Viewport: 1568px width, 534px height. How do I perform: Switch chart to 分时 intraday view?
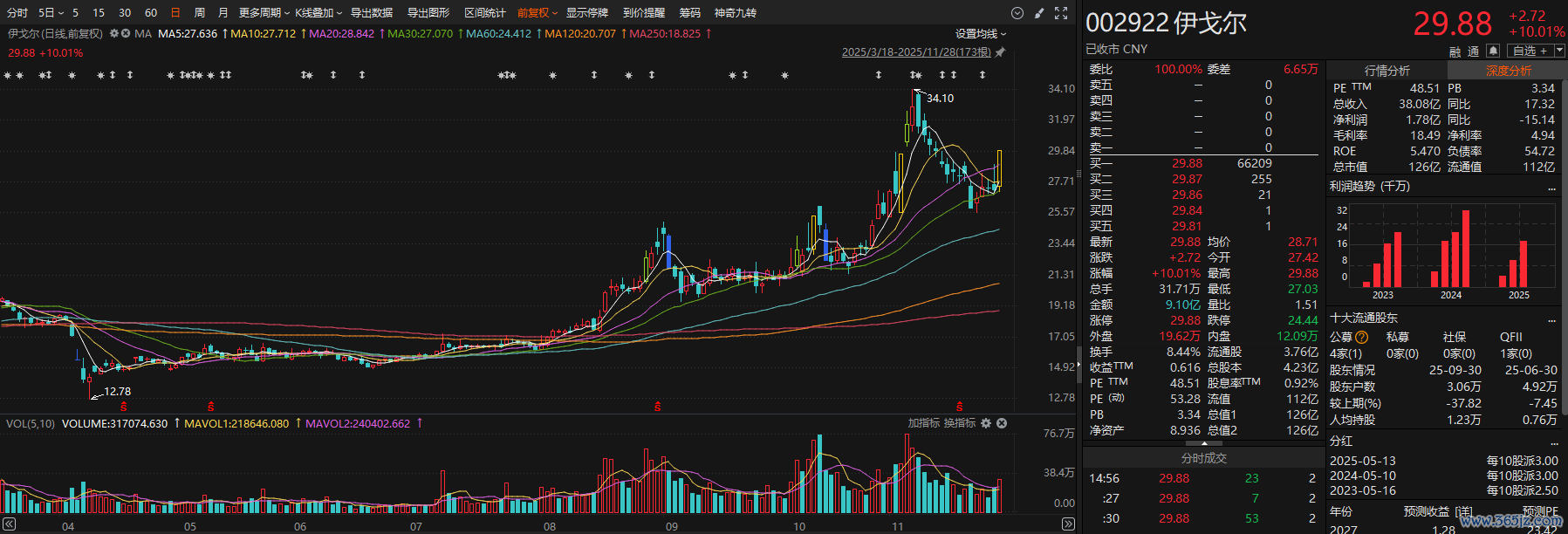click(x=17, y=13)
